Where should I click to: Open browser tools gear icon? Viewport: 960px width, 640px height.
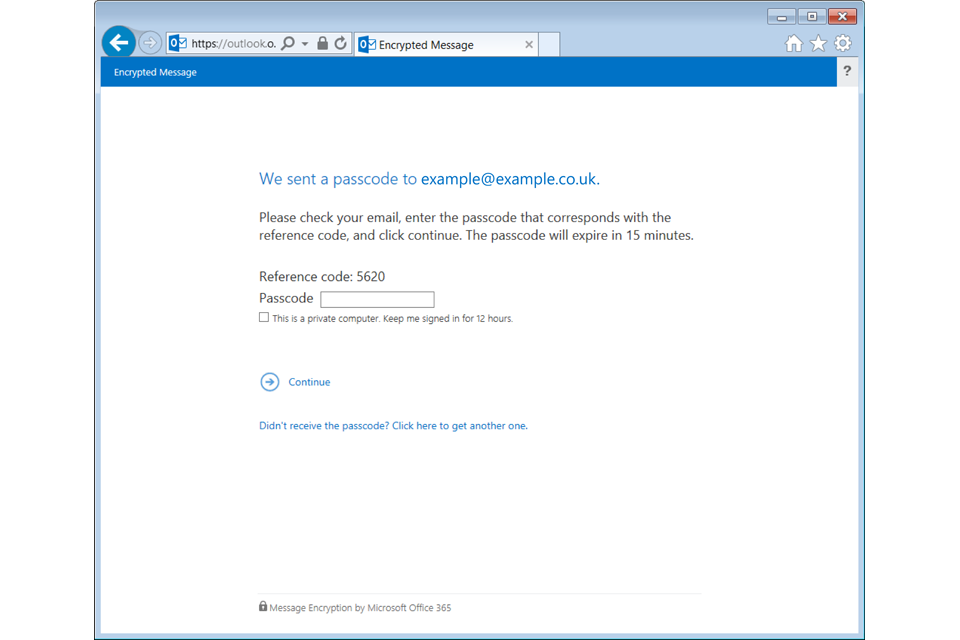843,43
